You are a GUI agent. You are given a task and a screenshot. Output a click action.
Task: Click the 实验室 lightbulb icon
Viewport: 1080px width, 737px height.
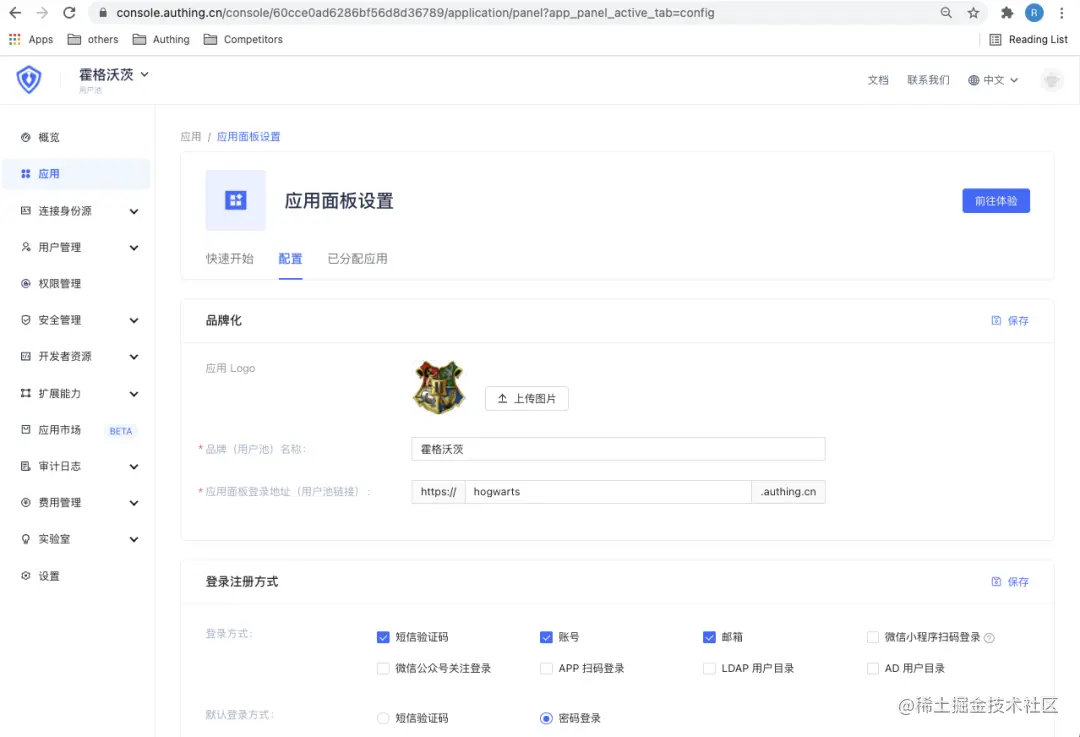tap(25, 539)
